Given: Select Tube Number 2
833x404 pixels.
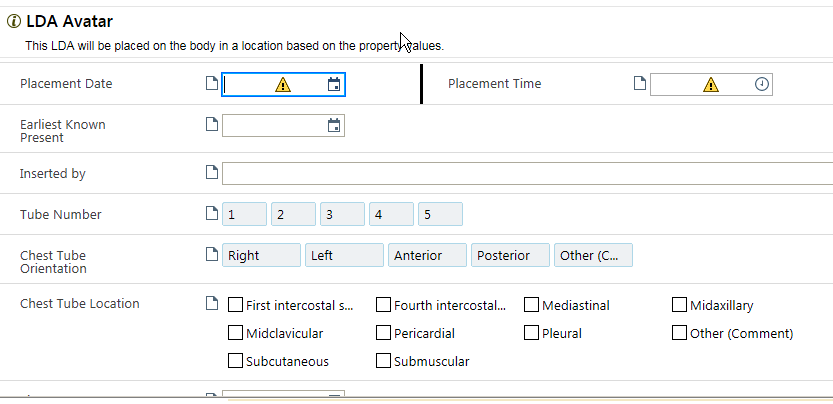Looking at the screenshot, I should click(x=293, y=214).
